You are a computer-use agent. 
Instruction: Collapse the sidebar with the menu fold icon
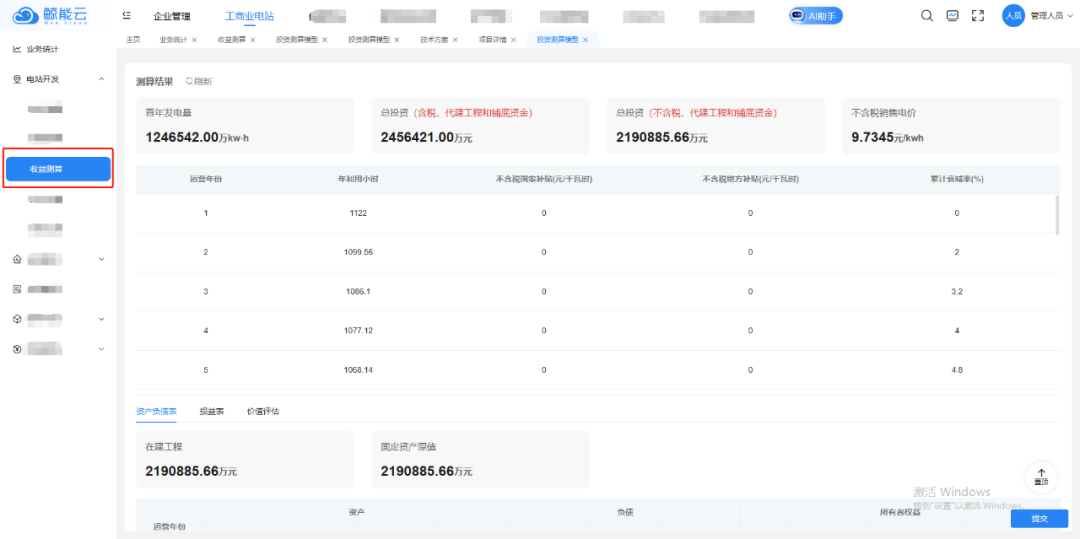pyautogui.click(x=126, y=16)
